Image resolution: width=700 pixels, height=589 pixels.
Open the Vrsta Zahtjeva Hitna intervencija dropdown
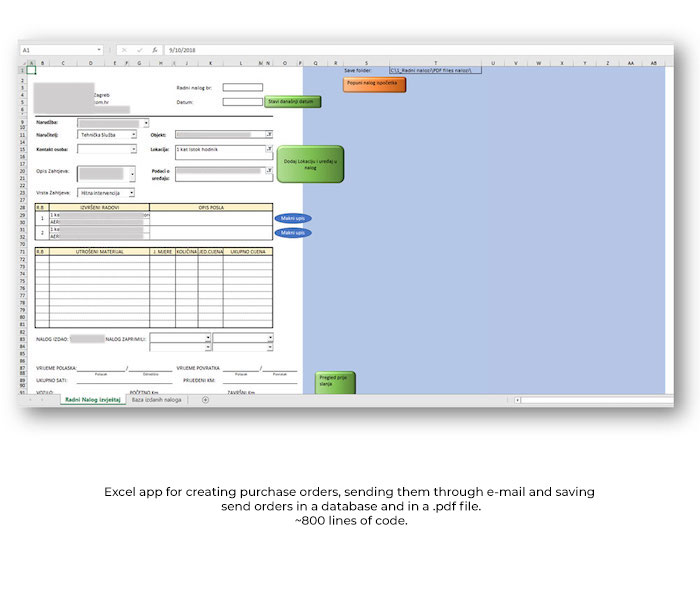[132, 193]
